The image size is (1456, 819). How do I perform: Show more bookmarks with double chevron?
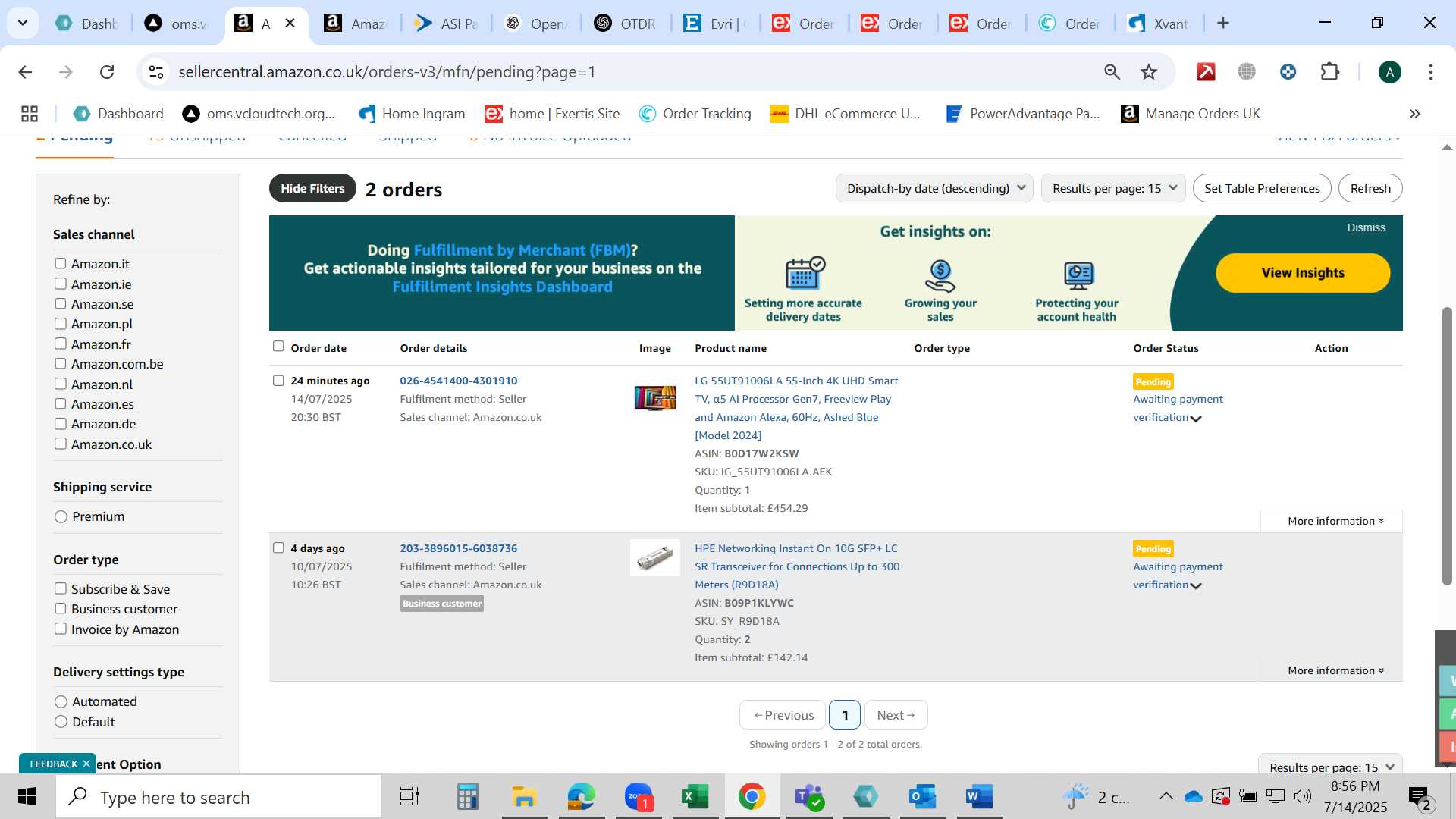coord(1414,114)
